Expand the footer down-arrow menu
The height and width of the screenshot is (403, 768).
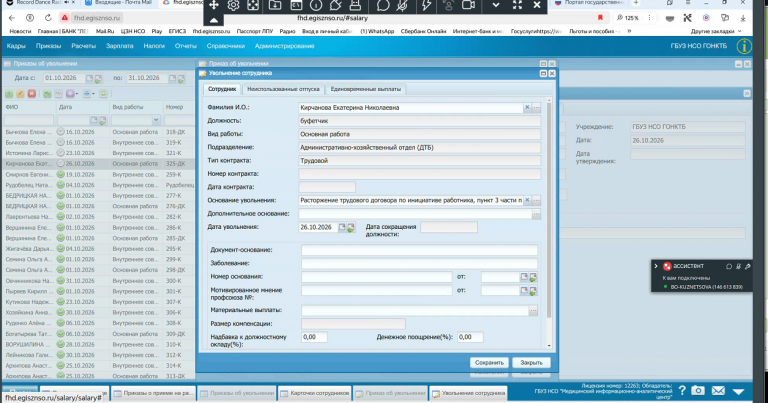click(739, 391)
